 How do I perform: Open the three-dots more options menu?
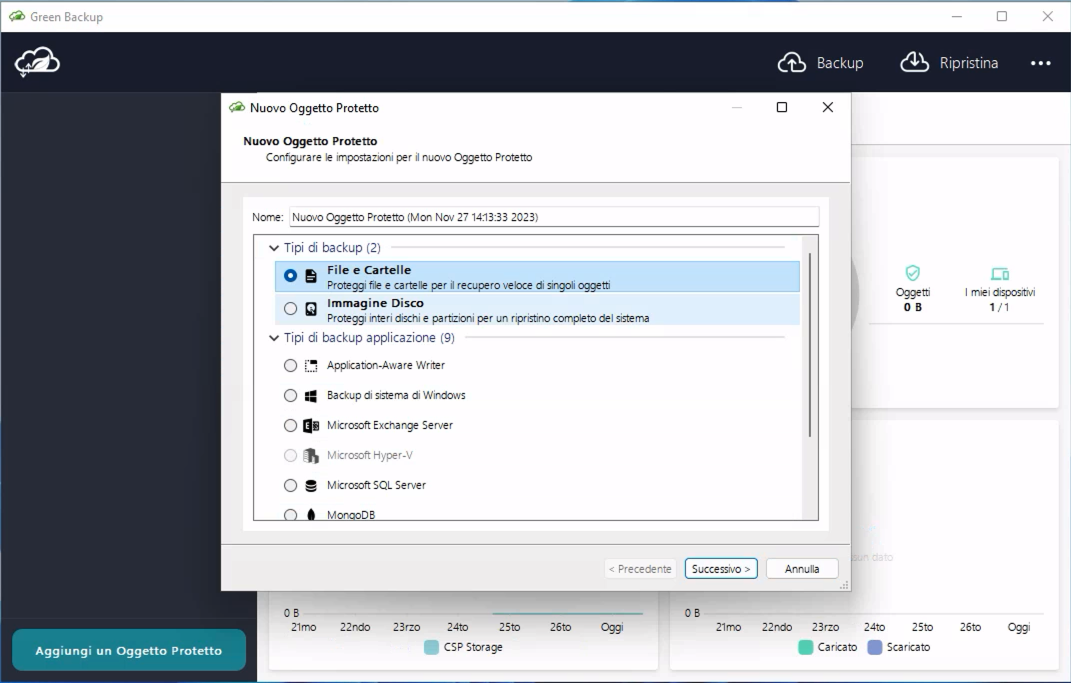click(1040, 63)
